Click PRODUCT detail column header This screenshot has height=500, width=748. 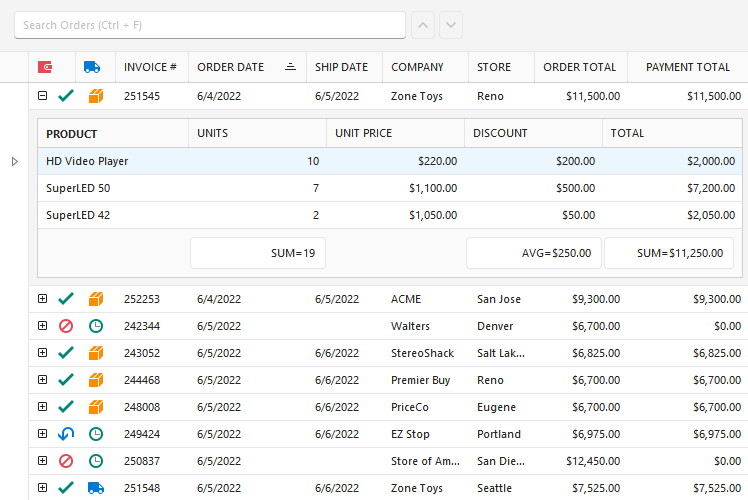113,134
